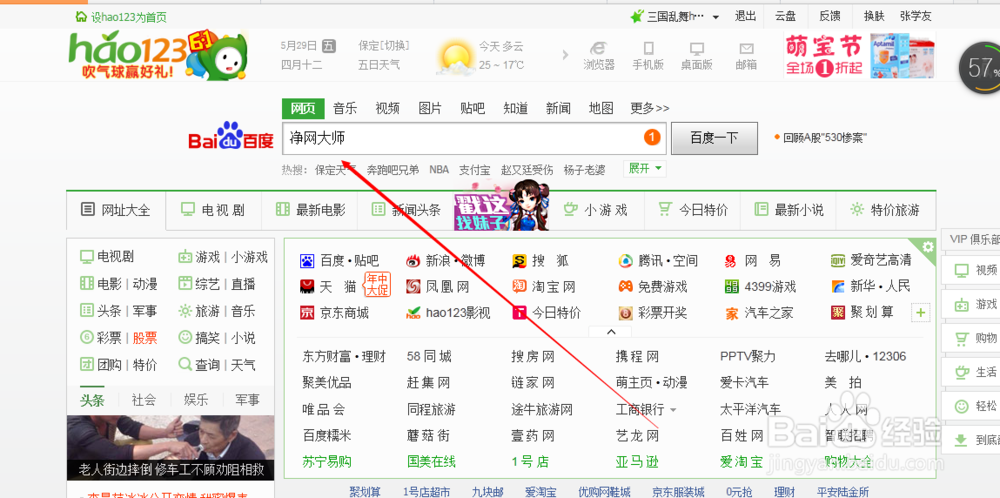Open 凤凰网 site link
The width and height of the screenshot is (1000, 498).
pyautogui.click(x=438, y=286)
